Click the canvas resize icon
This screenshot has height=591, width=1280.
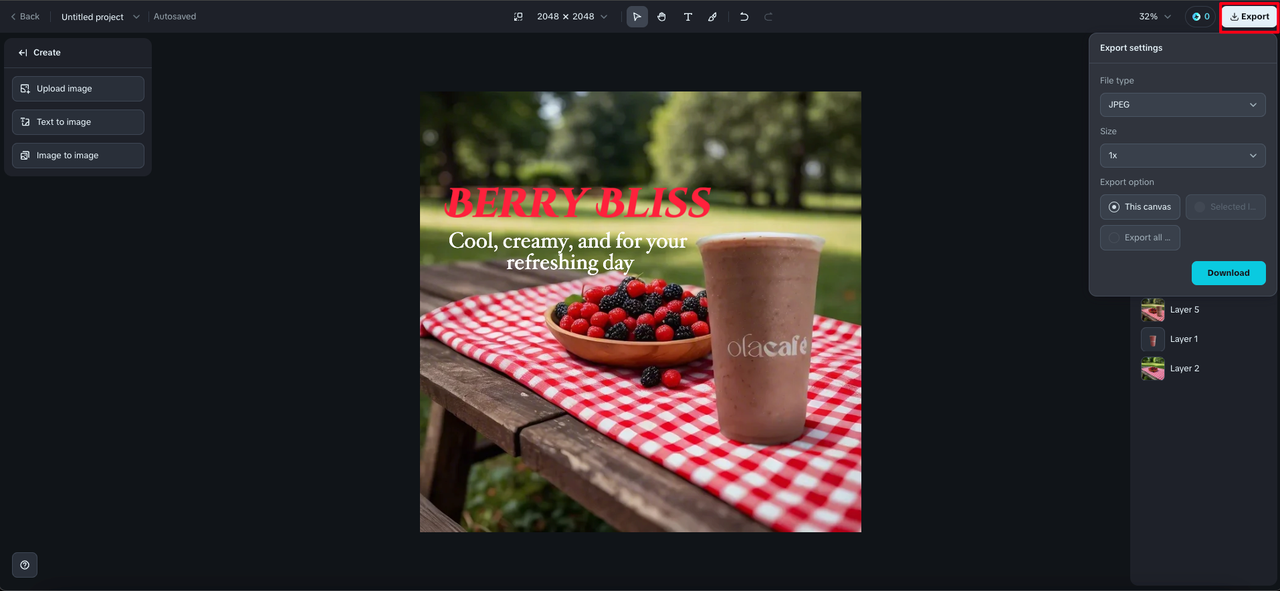point(518,17)
